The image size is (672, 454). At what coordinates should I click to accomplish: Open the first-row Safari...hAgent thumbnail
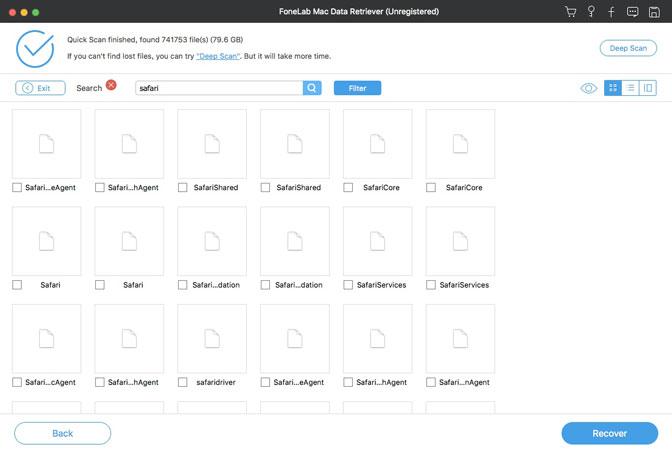pyautogui.click(x=129, y=144)
